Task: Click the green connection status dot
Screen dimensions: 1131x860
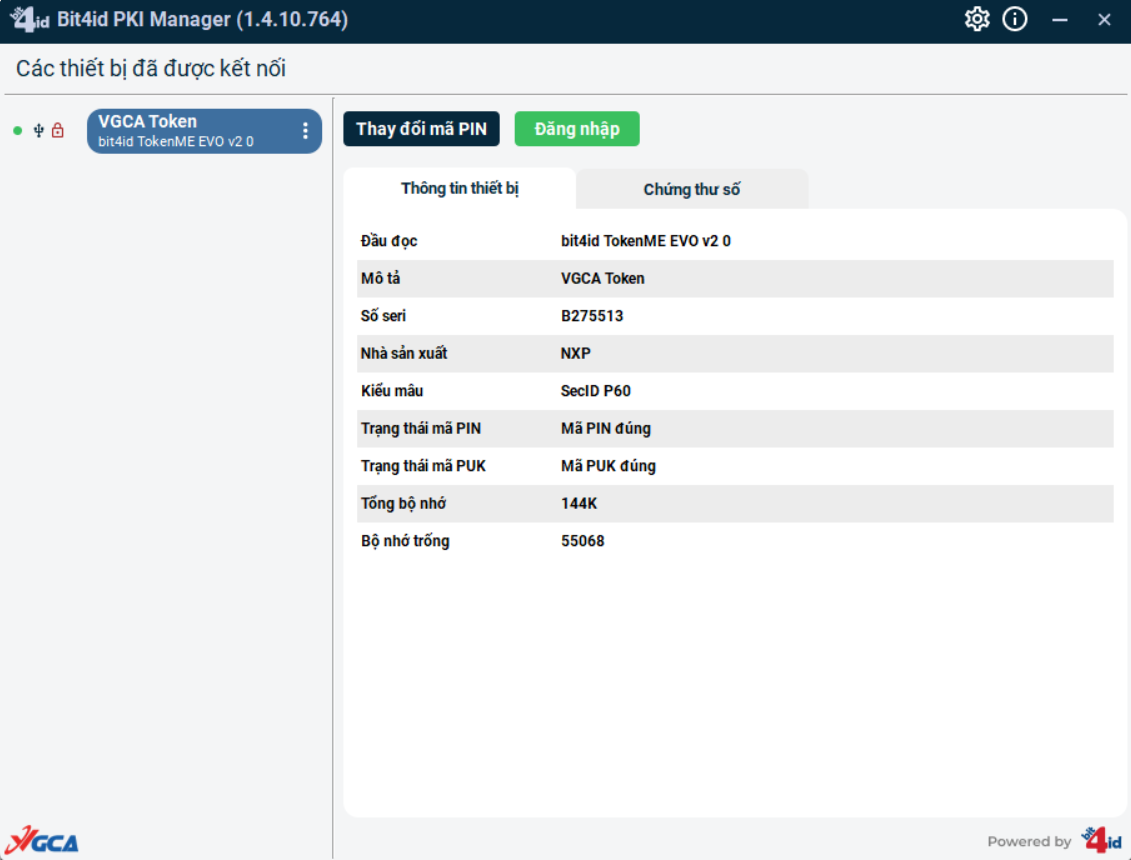Action: pyautogui.click(x=17, y=131)
